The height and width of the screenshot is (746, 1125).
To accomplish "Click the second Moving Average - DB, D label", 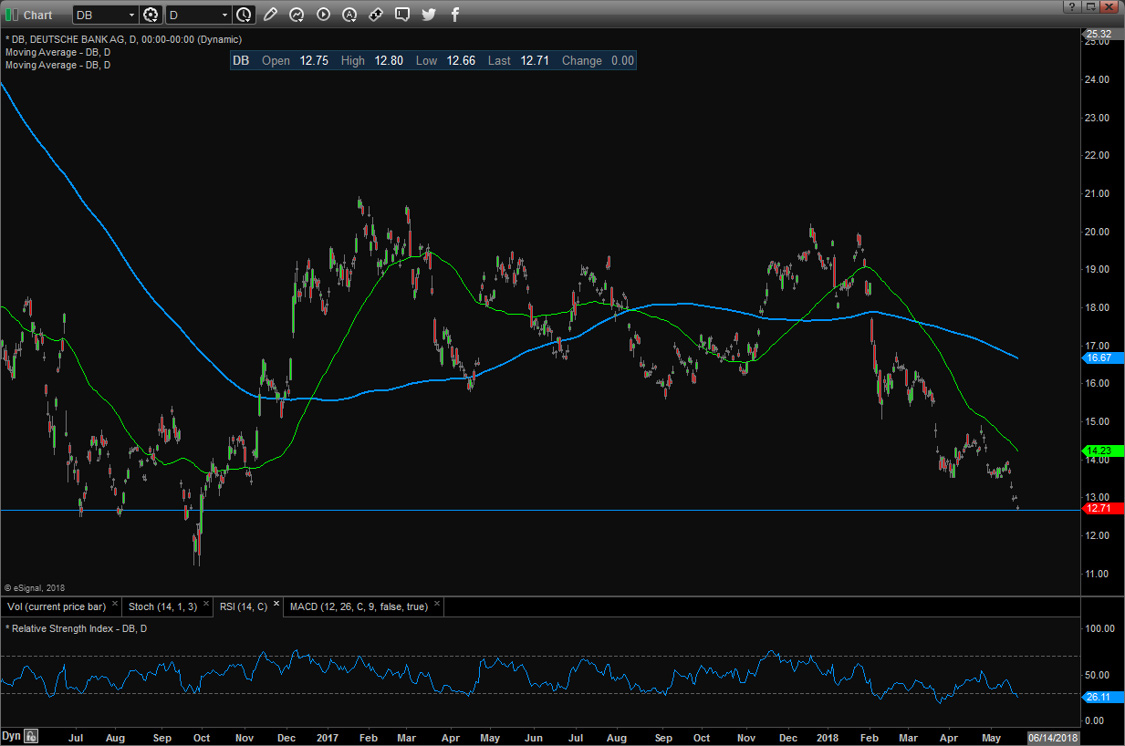I will [57, 65].
